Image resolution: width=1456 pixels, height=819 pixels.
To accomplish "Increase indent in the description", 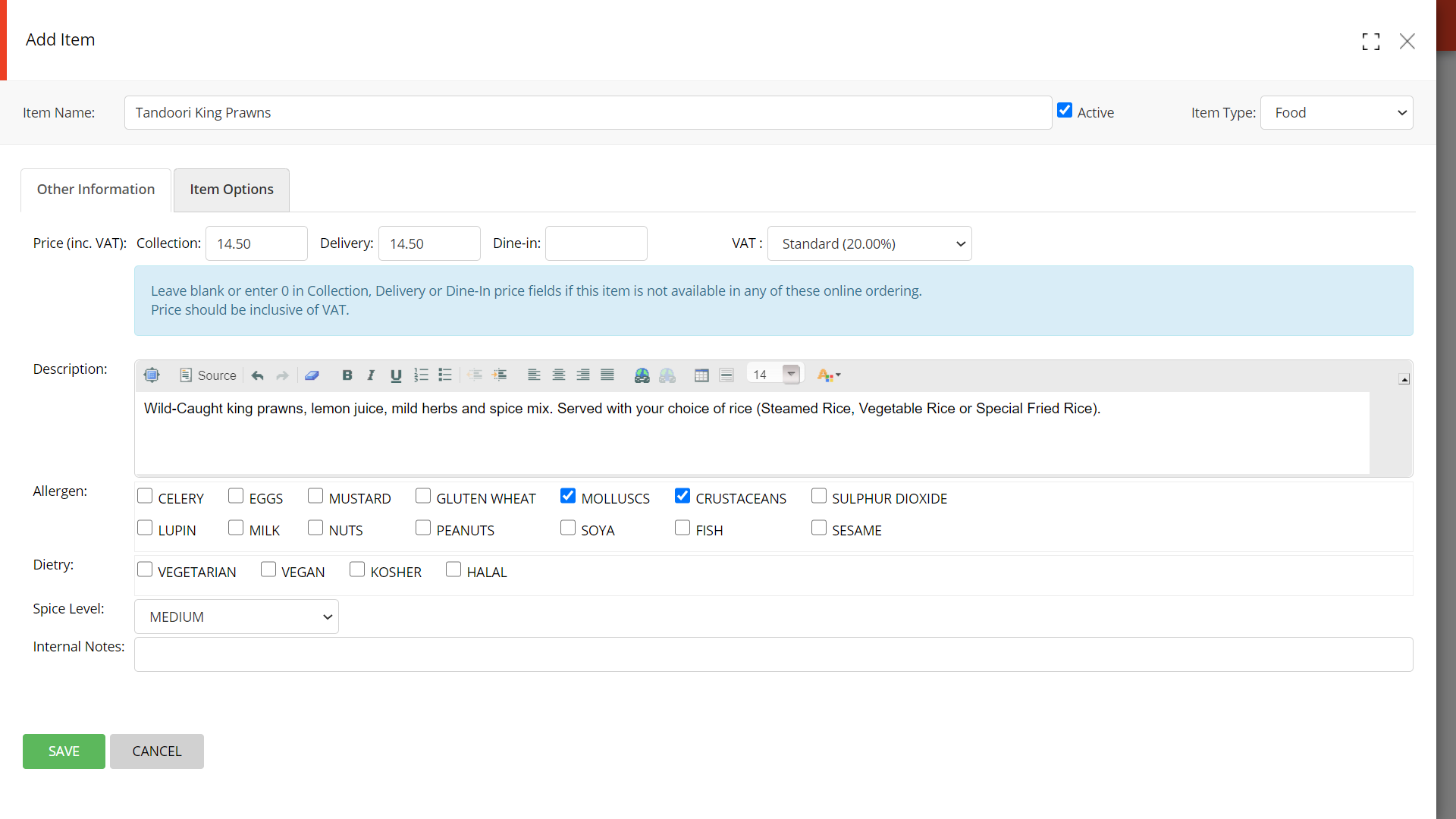I will click(x=499, y=375).
